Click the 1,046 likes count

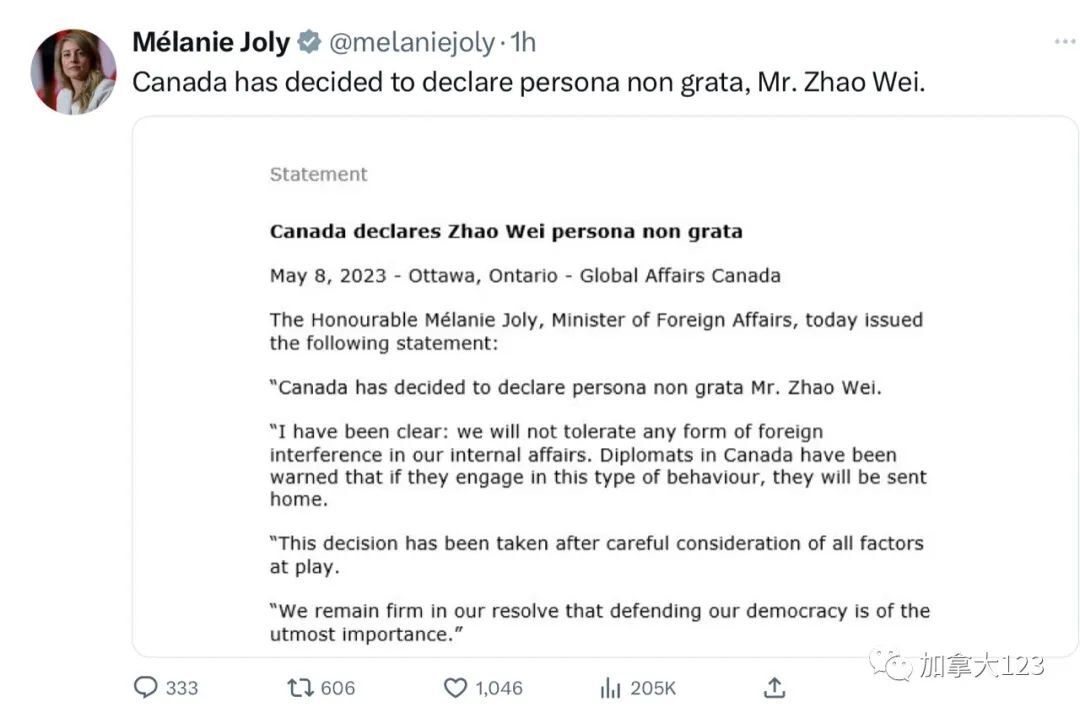[x=499, y=688]
